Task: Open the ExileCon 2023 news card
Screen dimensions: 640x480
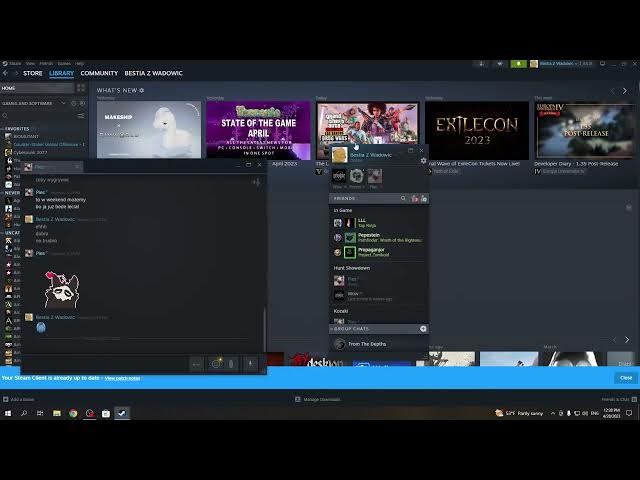Action: 477,130
